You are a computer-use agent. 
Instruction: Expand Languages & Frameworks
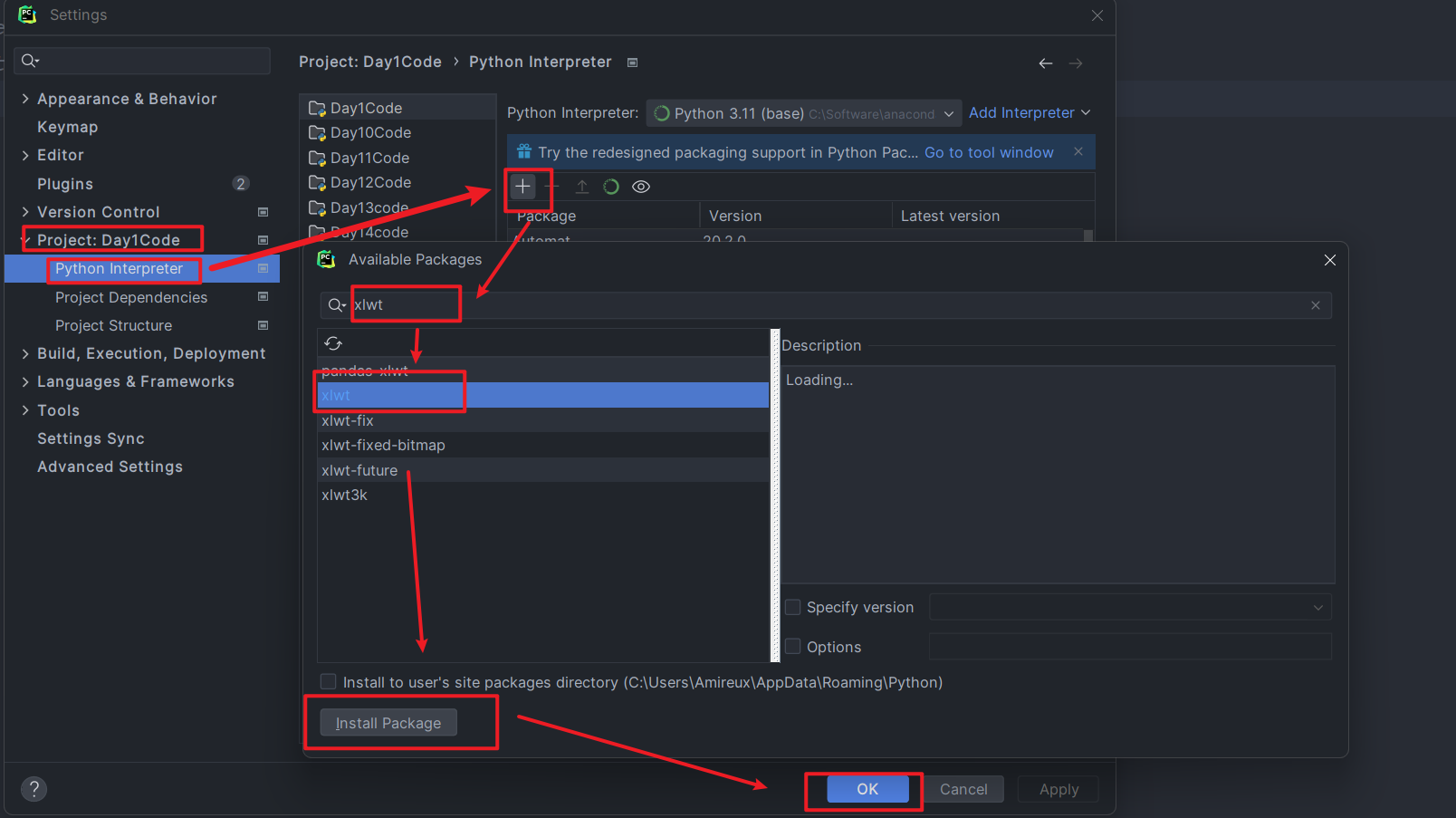[x=25, y=381]
